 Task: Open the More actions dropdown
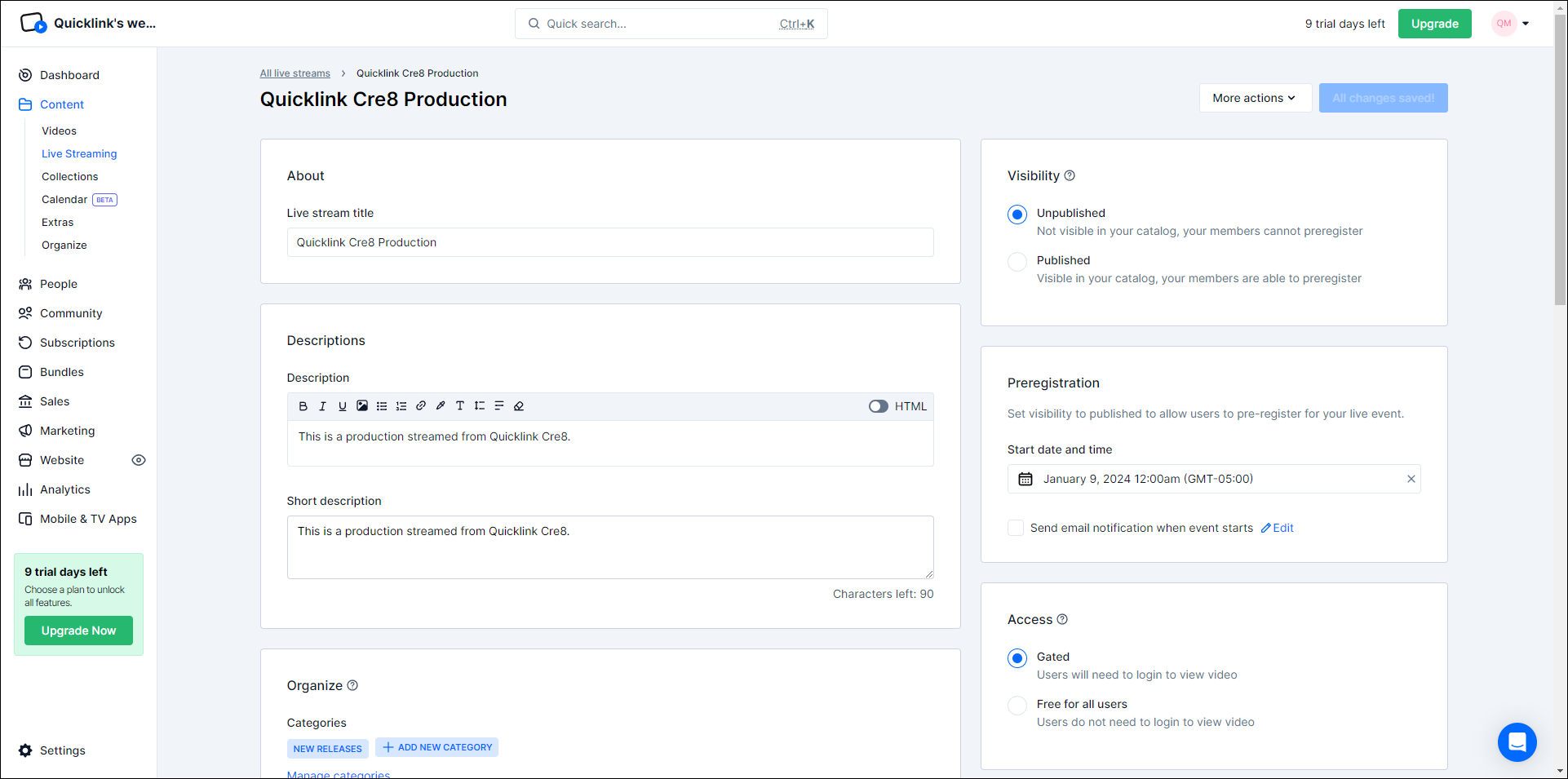tap(1256, 98)
